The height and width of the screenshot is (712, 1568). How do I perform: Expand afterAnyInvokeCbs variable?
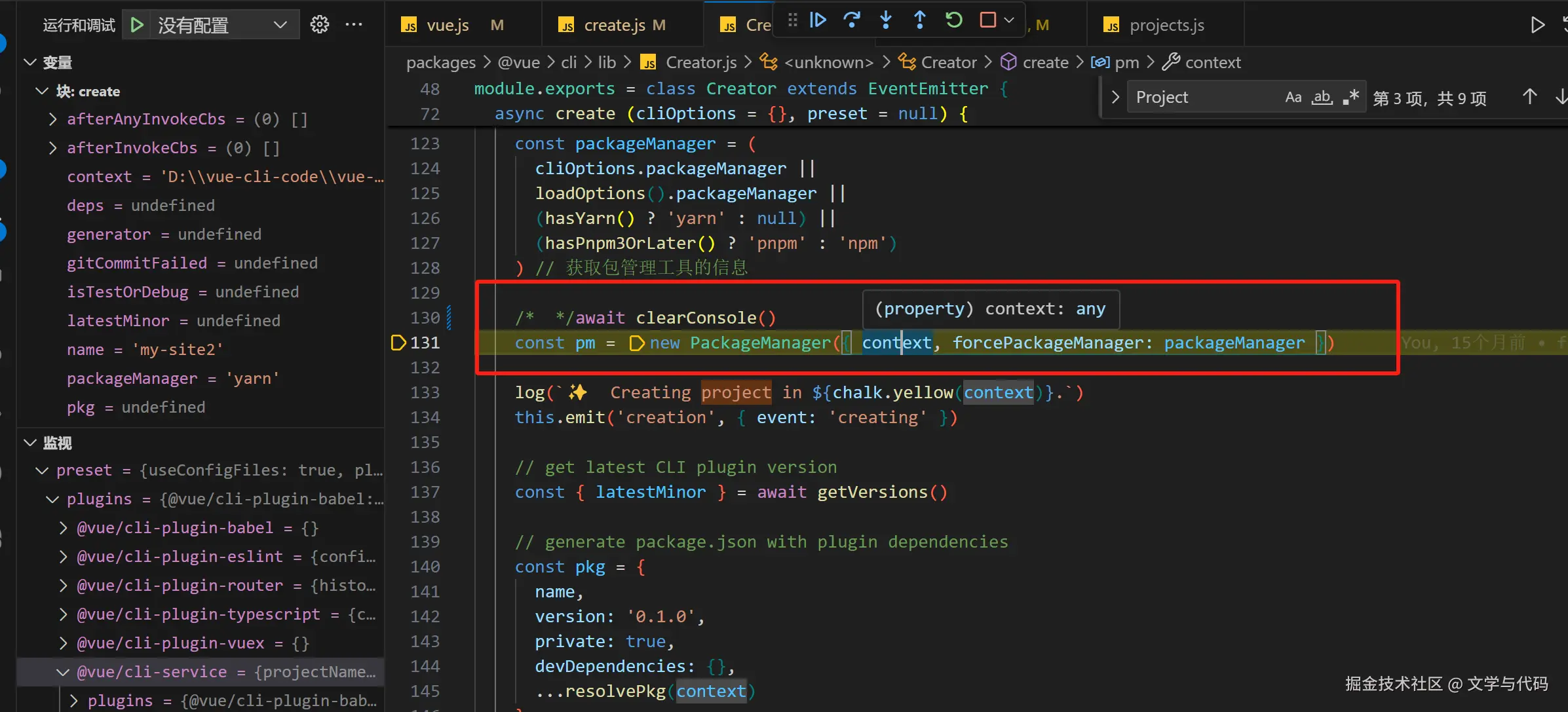click(53, 119)
